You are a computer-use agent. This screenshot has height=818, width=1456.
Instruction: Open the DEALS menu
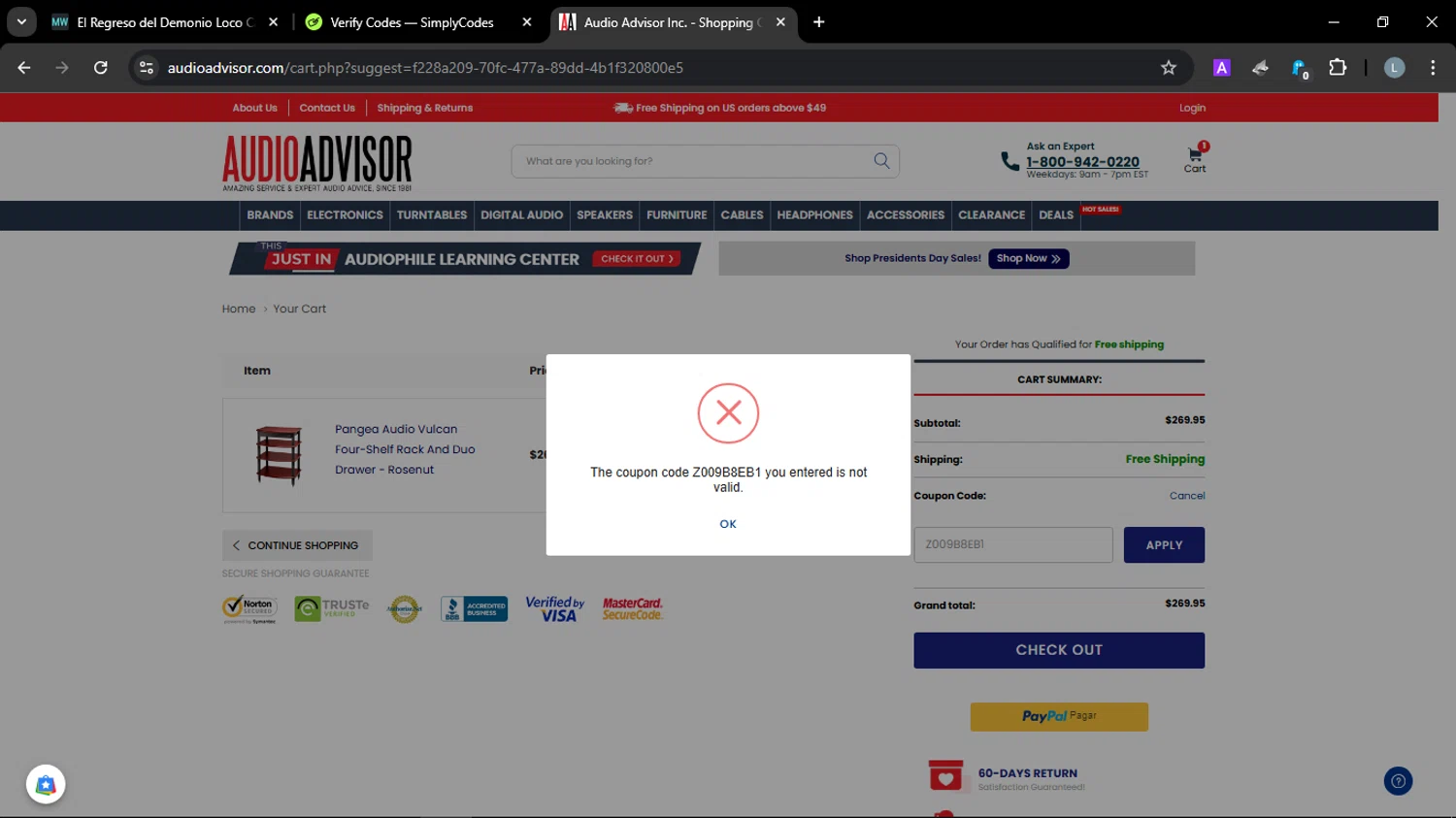[x=1056, y=215]
